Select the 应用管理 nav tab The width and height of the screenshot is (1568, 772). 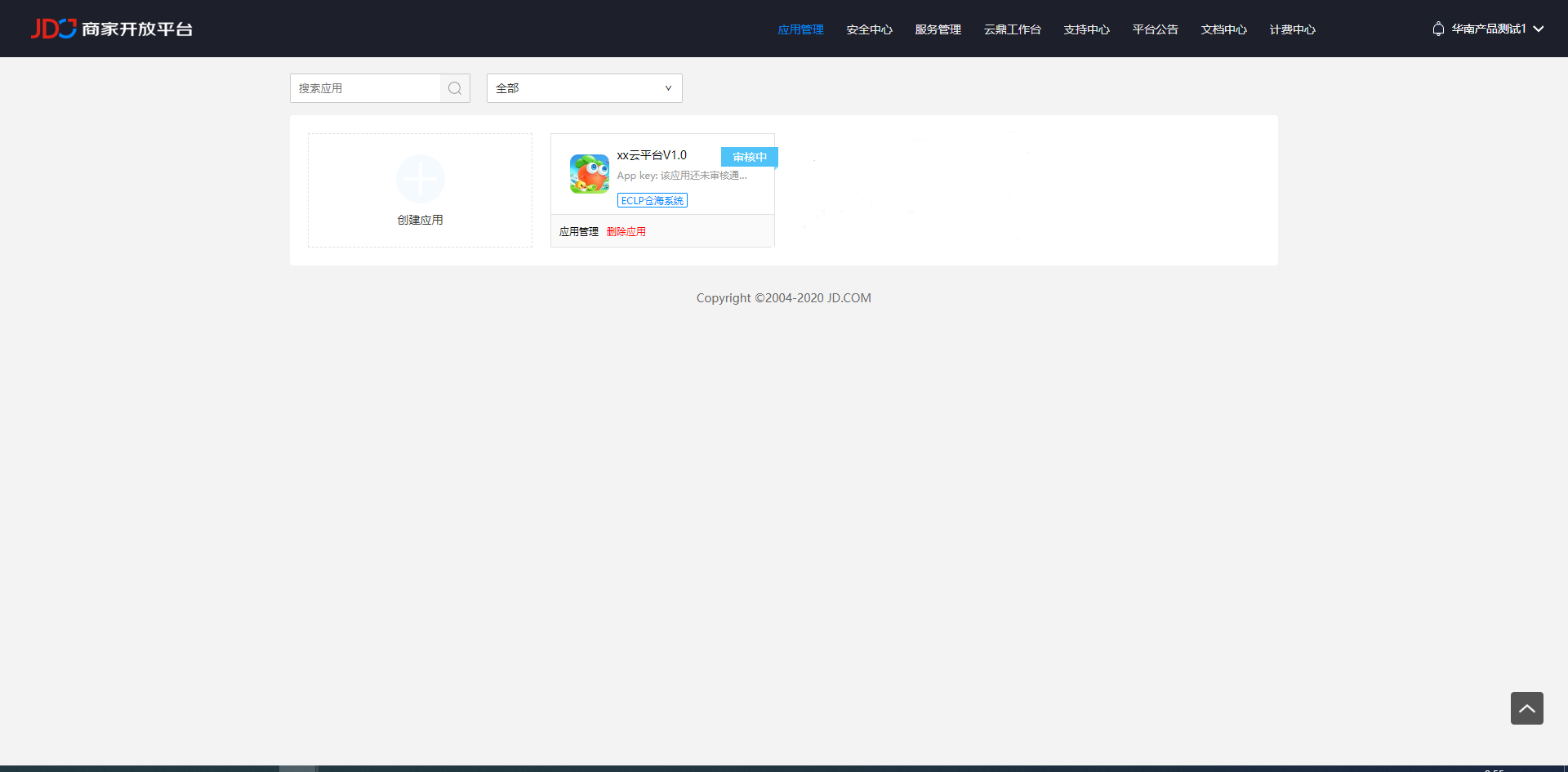(800, 29)
